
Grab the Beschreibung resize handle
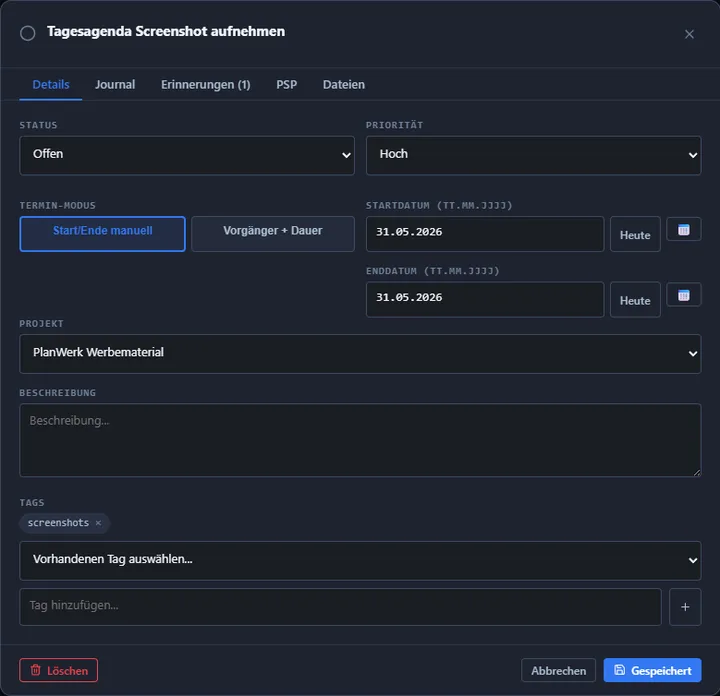697,472
